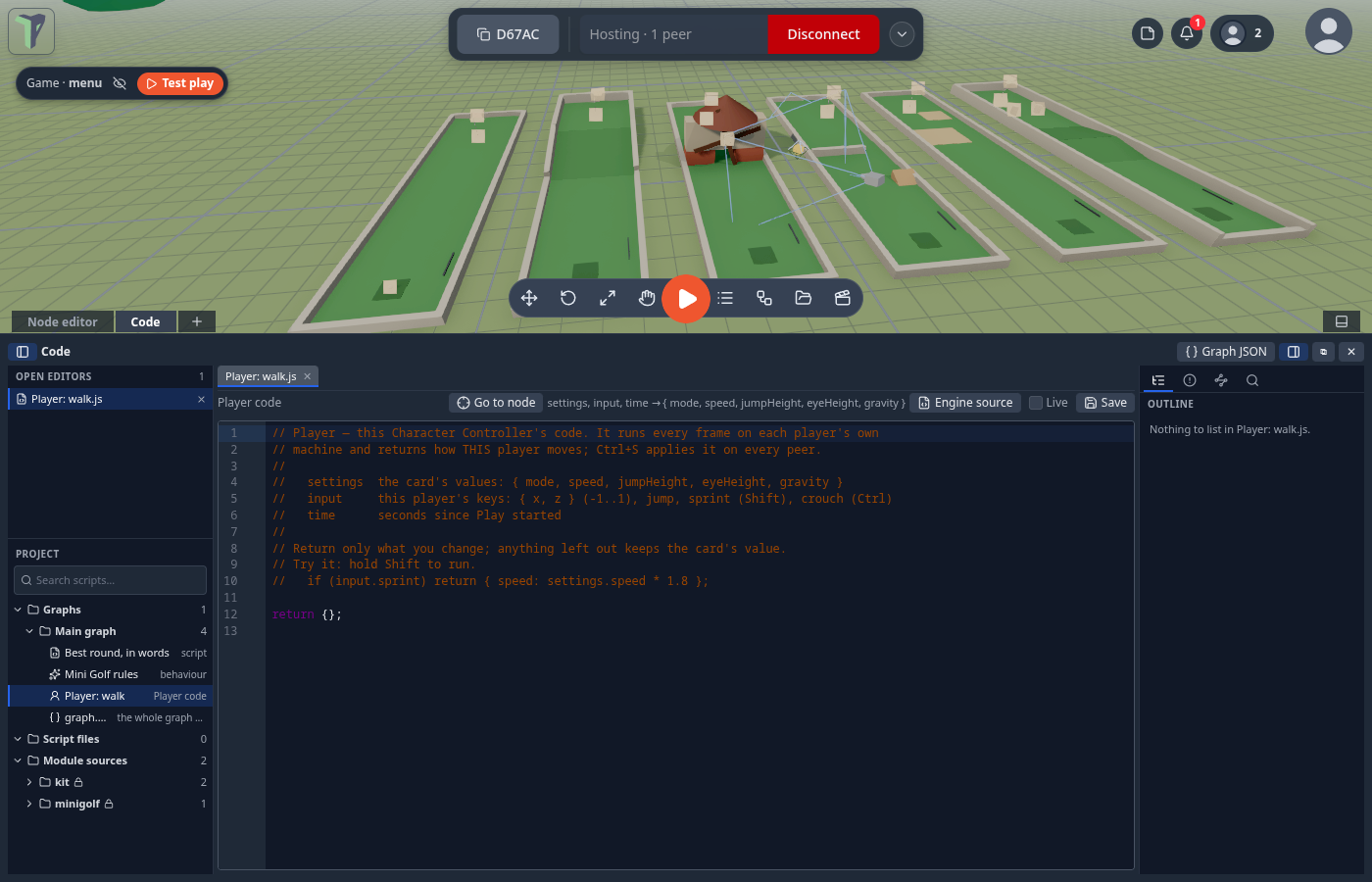Select the Code tab
The height and width of the screenshot is (882, 1372).
tap(145, 321)
